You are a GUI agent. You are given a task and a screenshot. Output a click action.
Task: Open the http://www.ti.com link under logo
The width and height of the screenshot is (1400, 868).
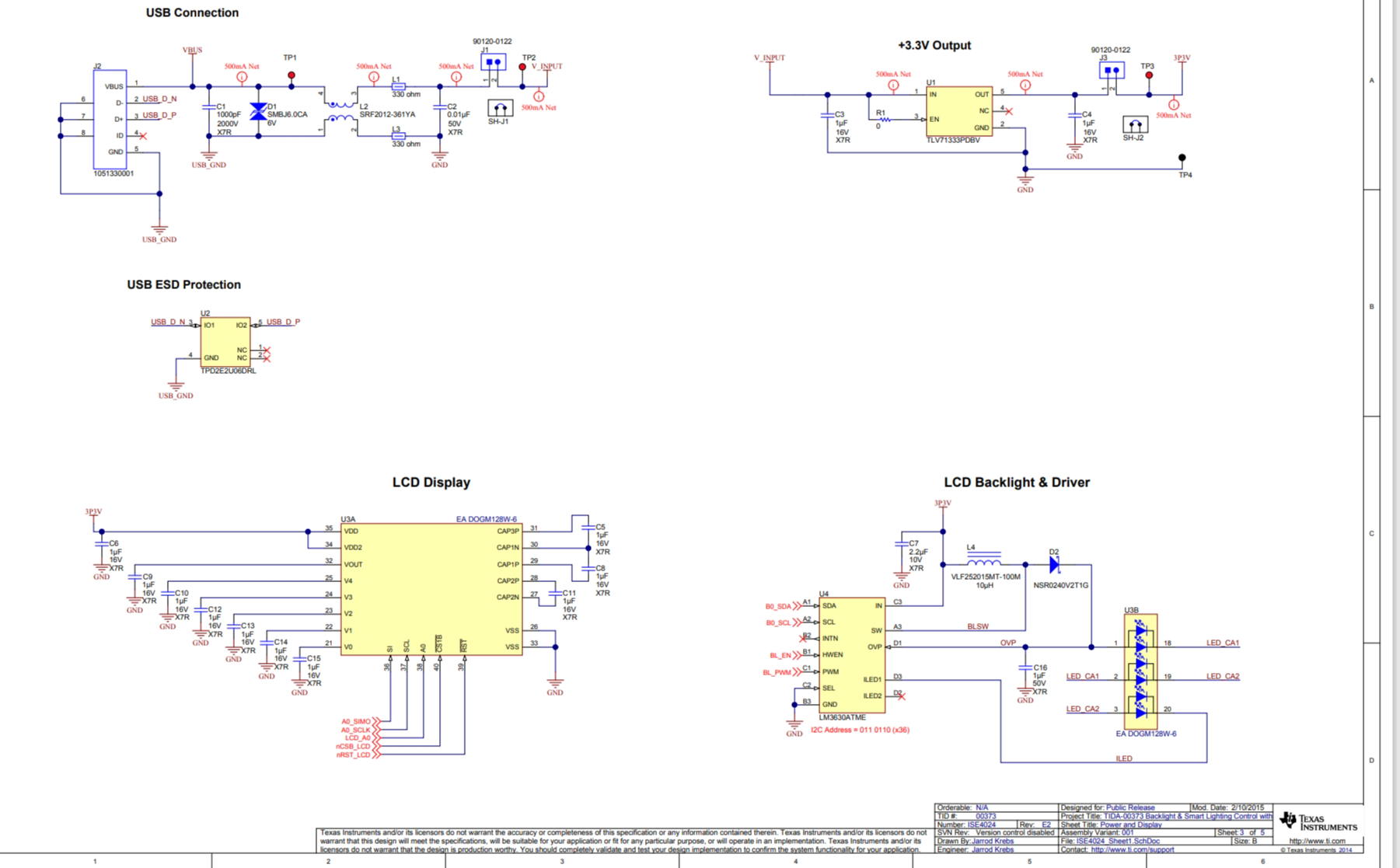pyautogui.click(x=1317, y=841)
